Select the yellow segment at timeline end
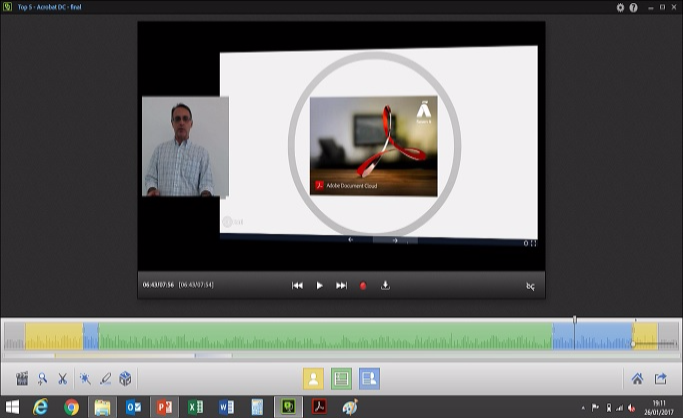Image resolution: width=683 pixels, height=418 pixels. pos(645,336)
